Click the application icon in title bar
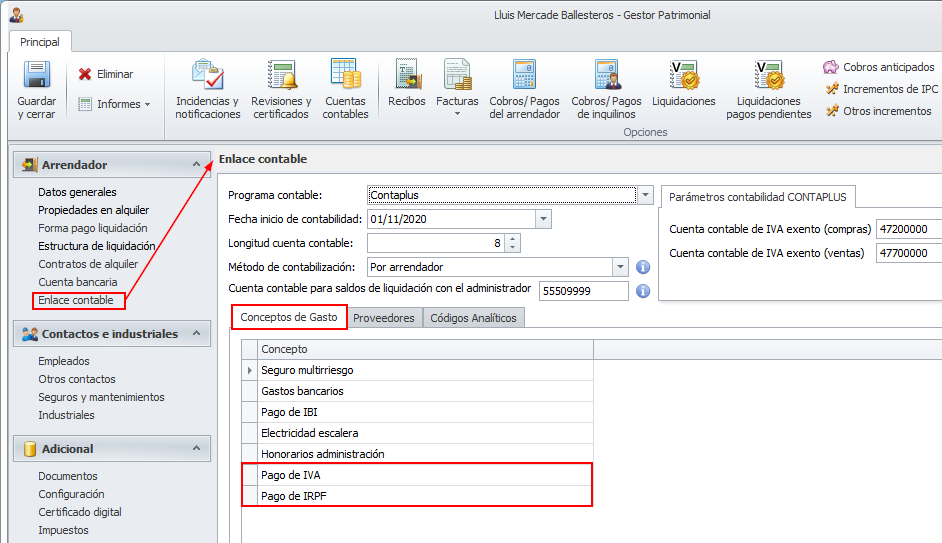 coord(16,14)
